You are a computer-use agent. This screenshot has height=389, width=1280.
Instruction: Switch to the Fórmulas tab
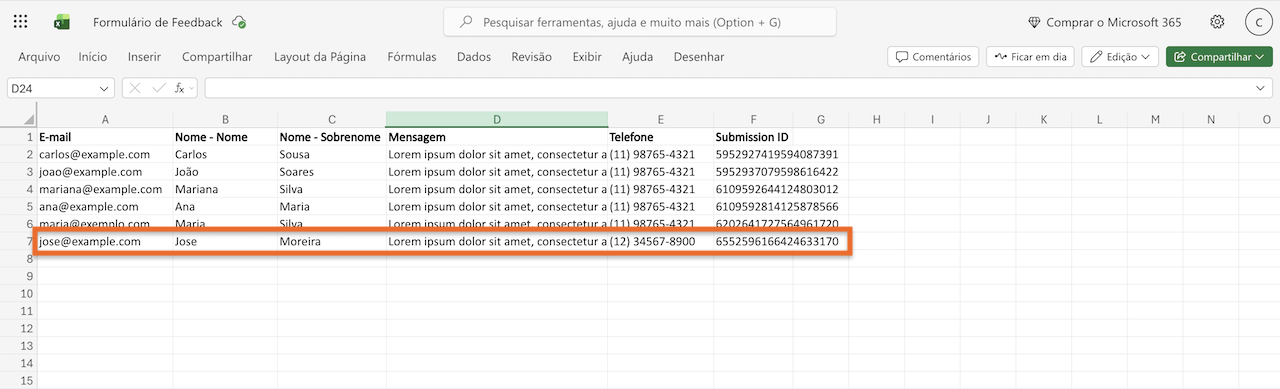(412, 57)
